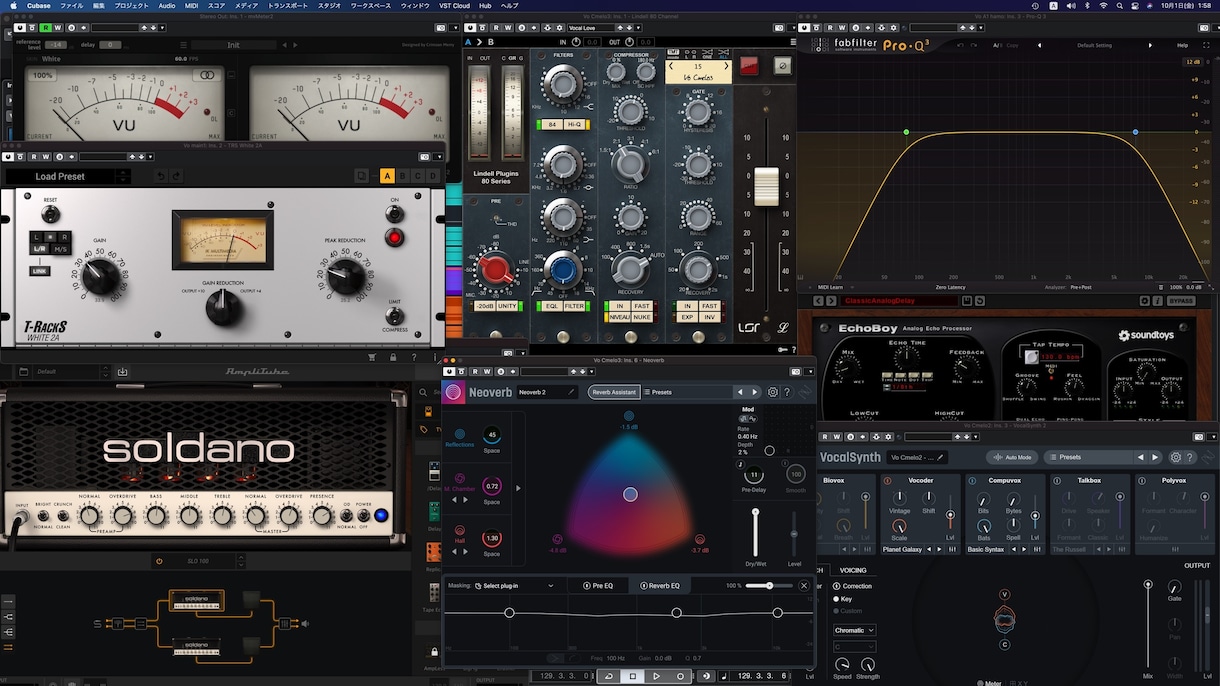Screen dimensions: 1220x686
Task: Go to previous VocalSynth preset arrow
Action: pos(1140,457)
